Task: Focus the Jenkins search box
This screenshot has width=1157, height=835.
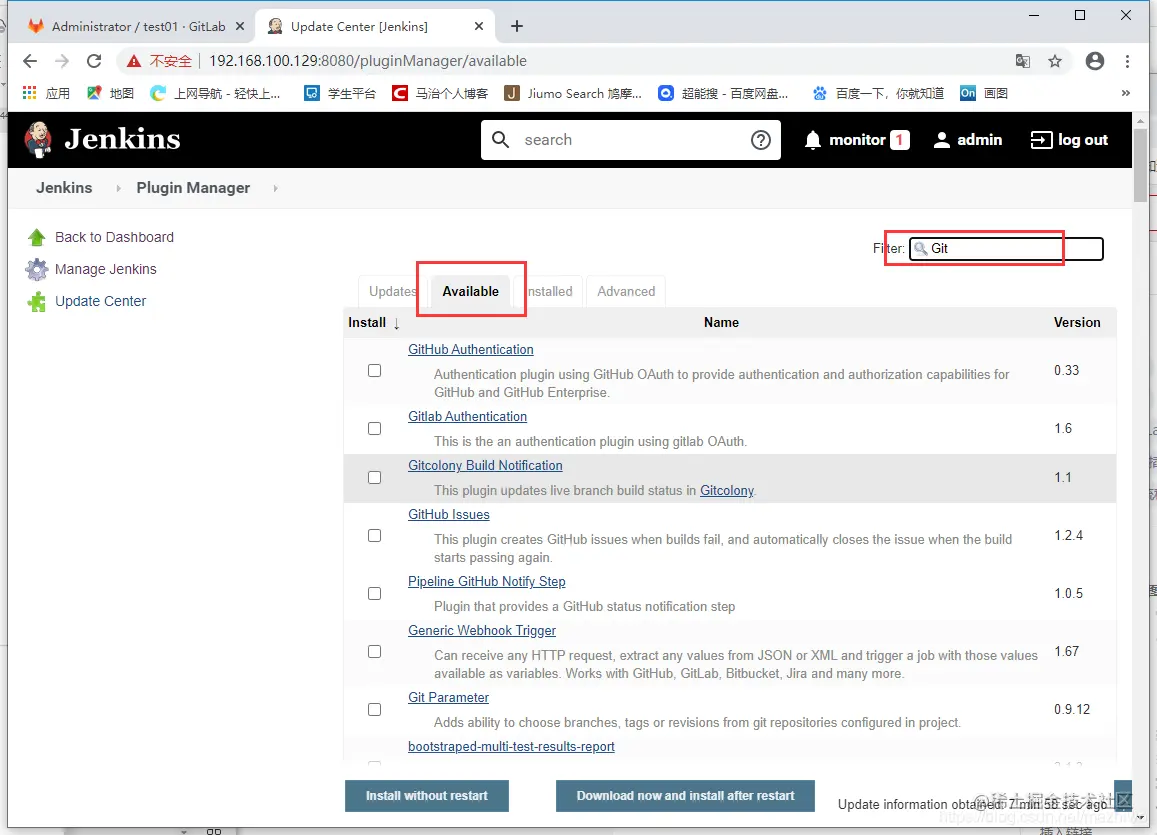Action: pos(631,140)
